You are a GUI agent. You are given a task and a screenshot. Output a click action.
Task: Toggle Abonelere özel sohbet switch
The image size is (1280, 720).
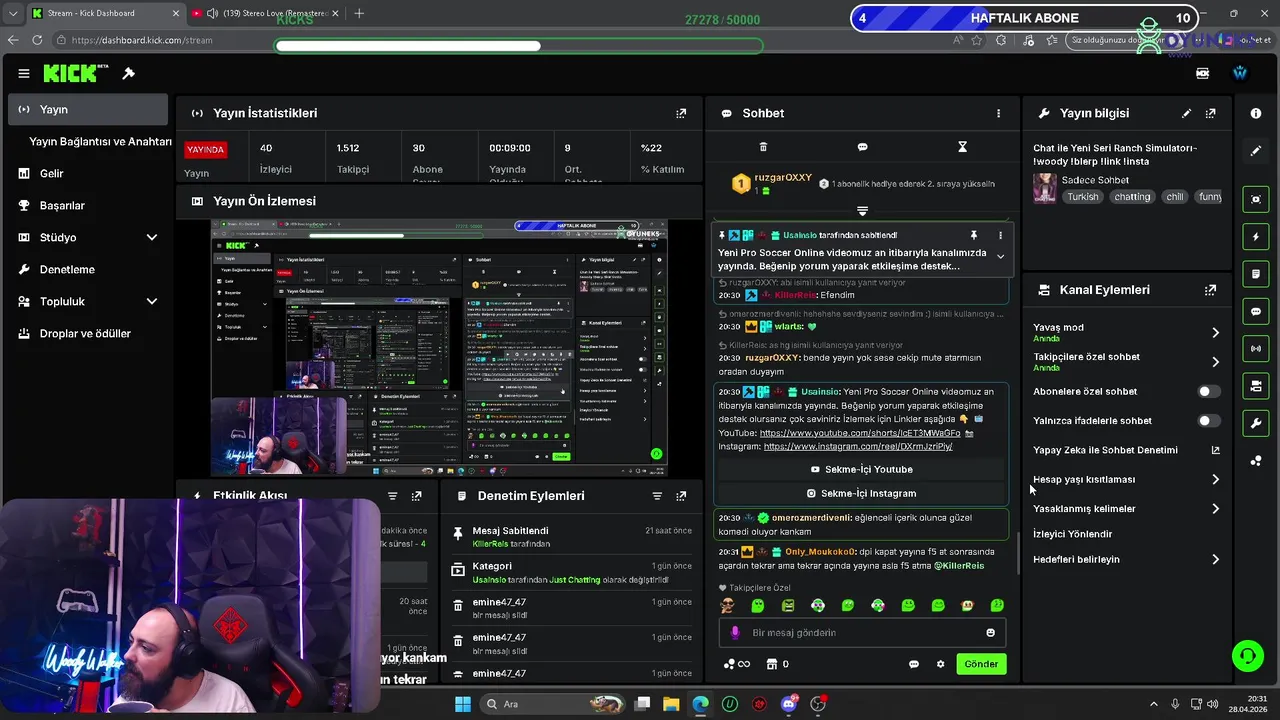pyautogui.click(x=1209, y=391)
